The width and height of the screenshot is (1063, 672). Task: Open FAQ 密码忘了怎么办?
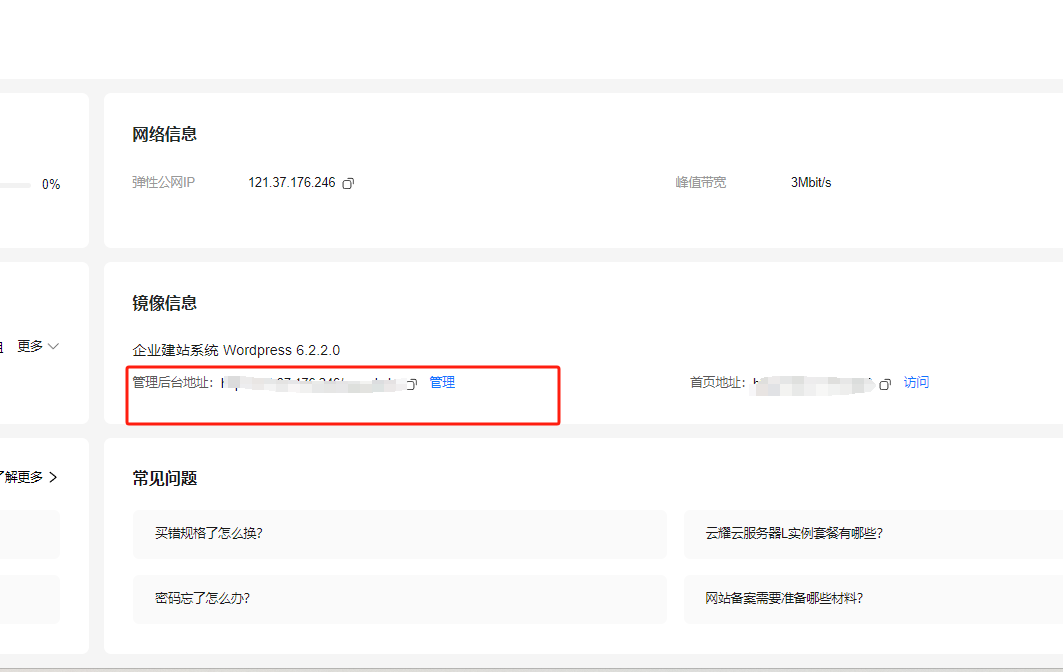[202, 598]
